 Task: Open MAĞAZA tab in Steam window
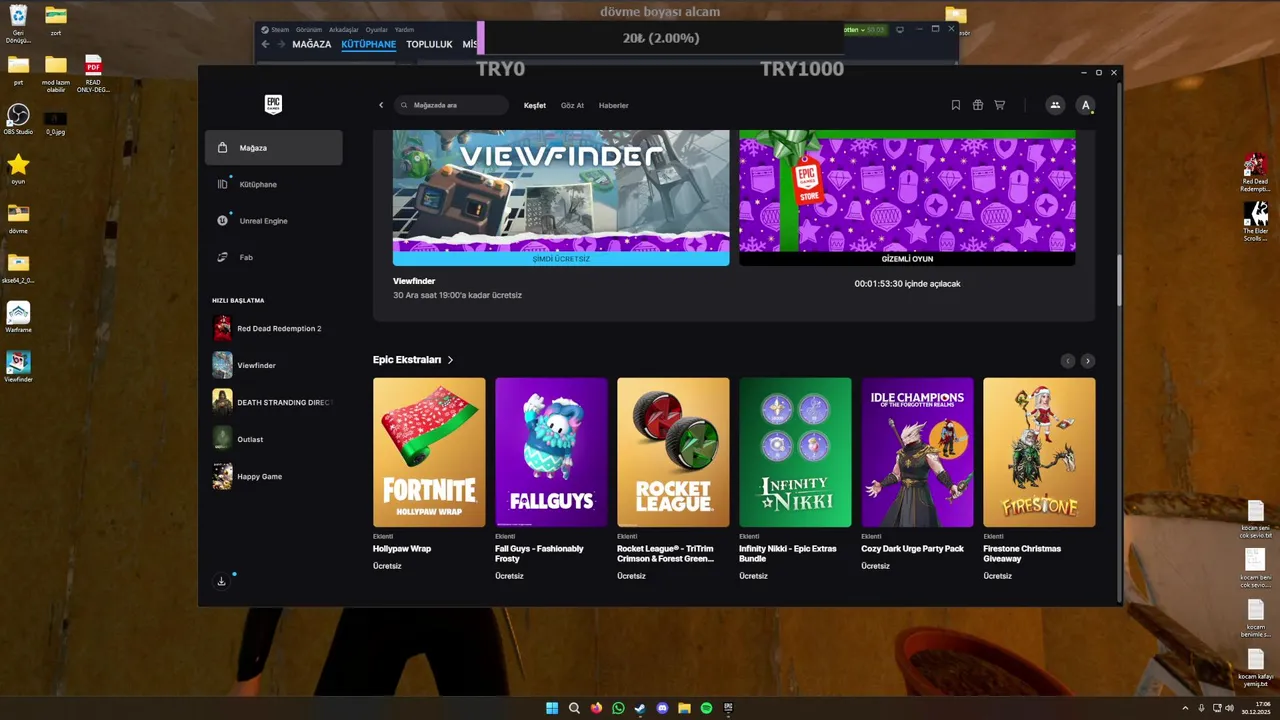click(311, 44)
